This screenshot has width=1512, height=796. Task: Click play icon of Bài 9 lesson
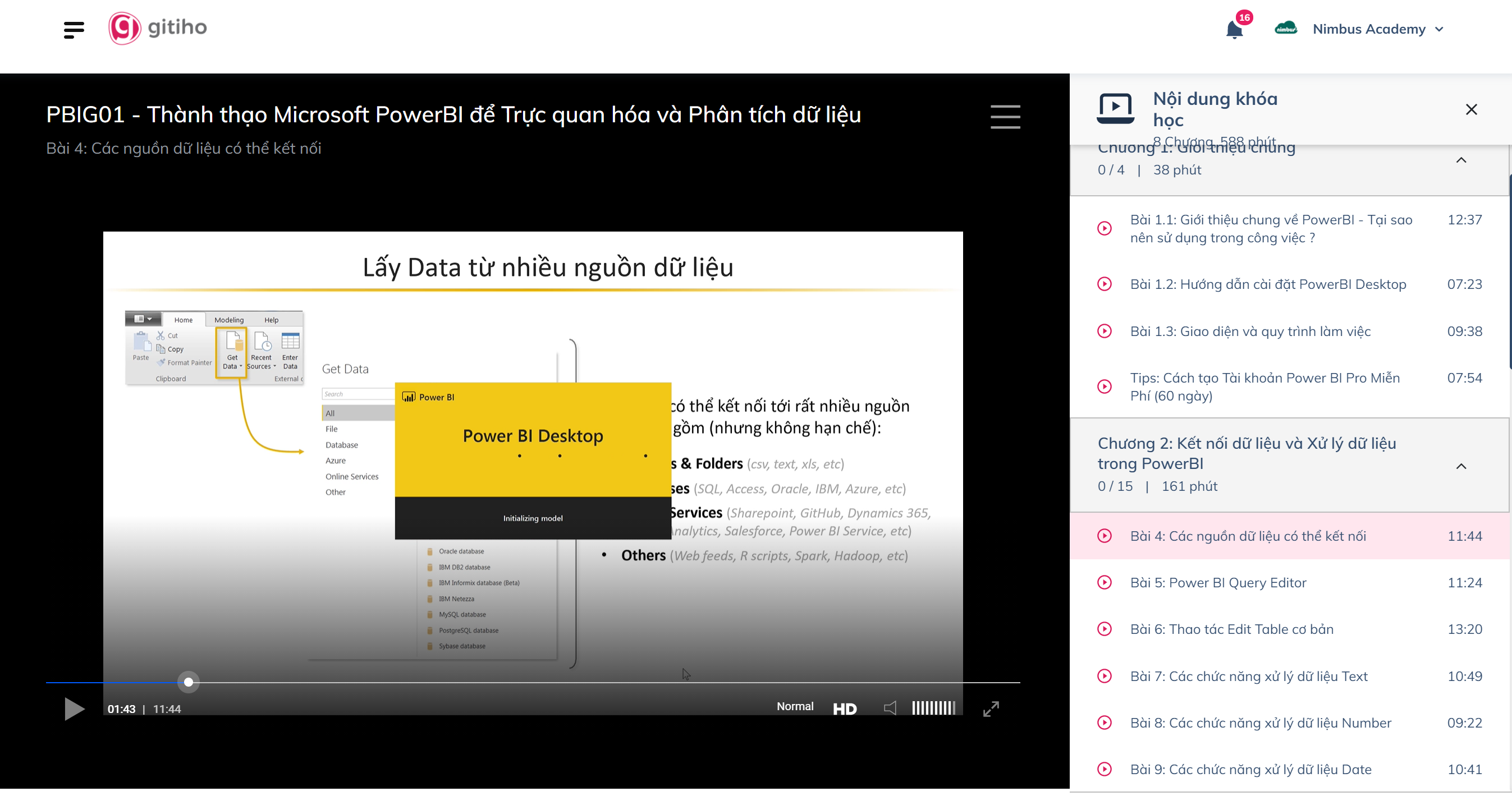1104,769
